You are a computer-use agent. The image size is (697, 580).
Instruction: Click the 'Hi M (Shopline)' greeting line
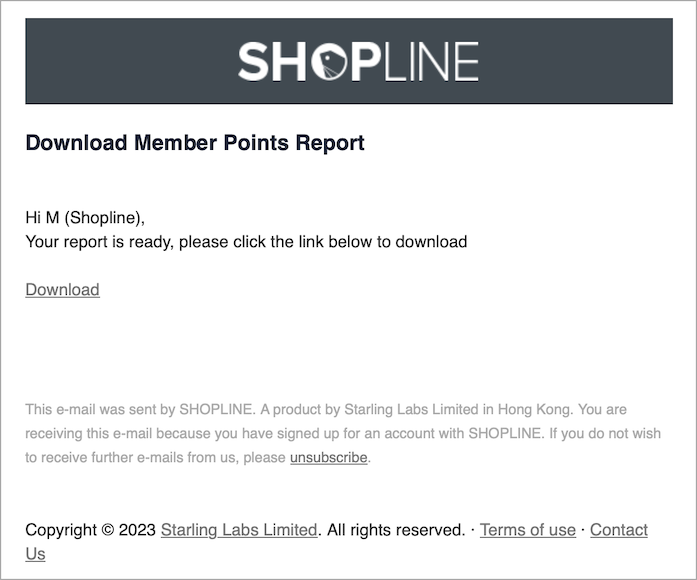(x=85, y=218)
